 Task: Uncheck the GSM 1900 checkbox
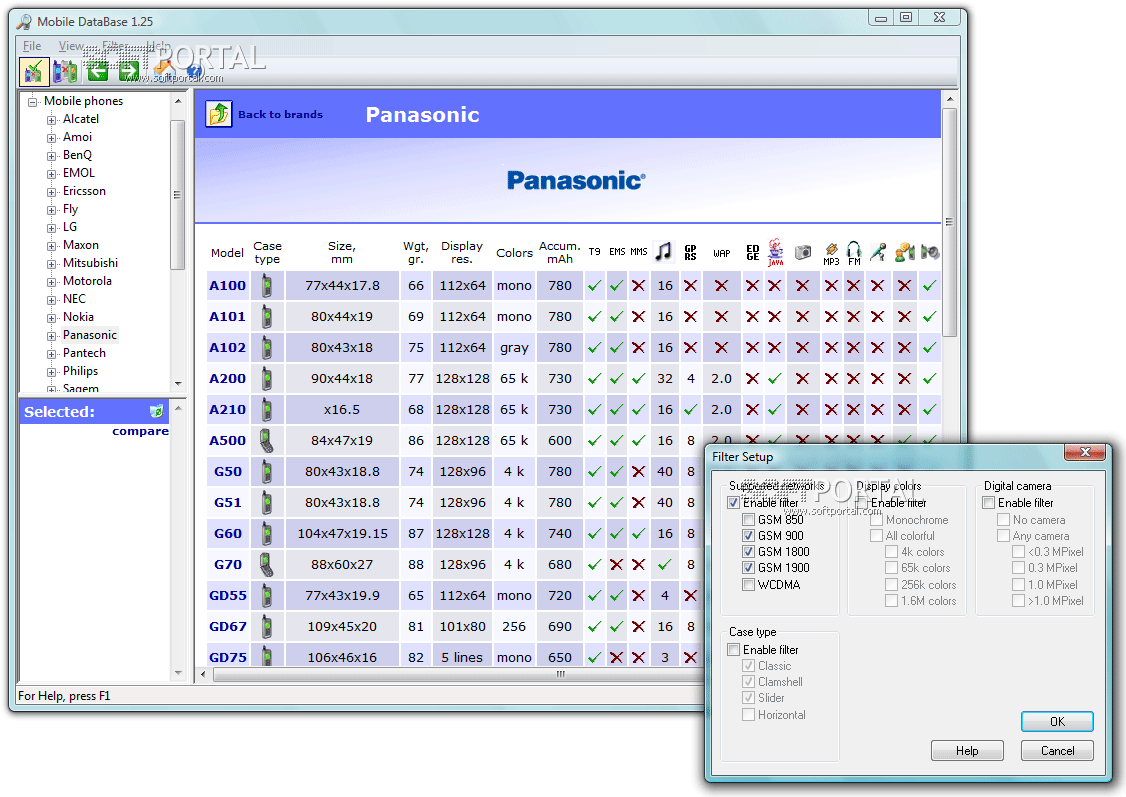[x=748, y=567]
